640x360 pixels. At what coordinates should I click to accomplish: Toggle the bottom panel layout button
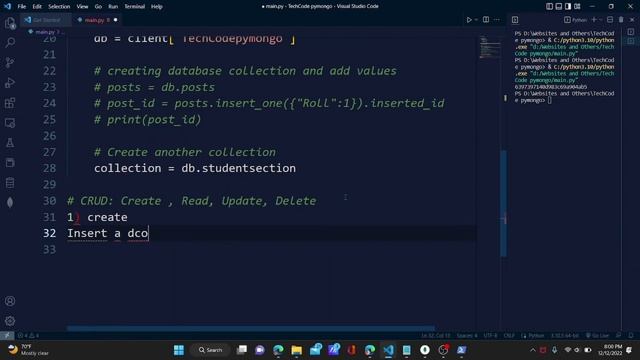(559, 7)
